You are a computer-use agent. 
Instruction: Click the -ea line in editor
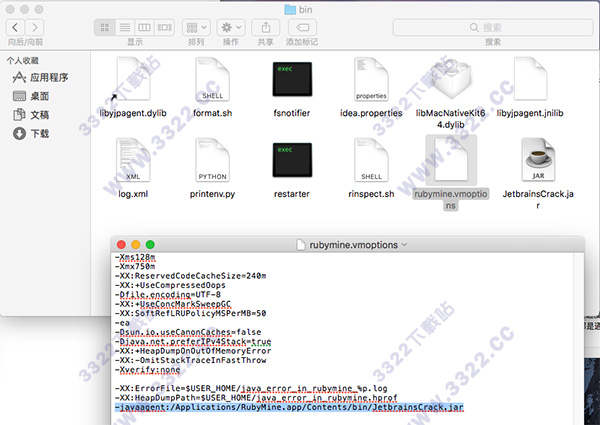point(122,323)
